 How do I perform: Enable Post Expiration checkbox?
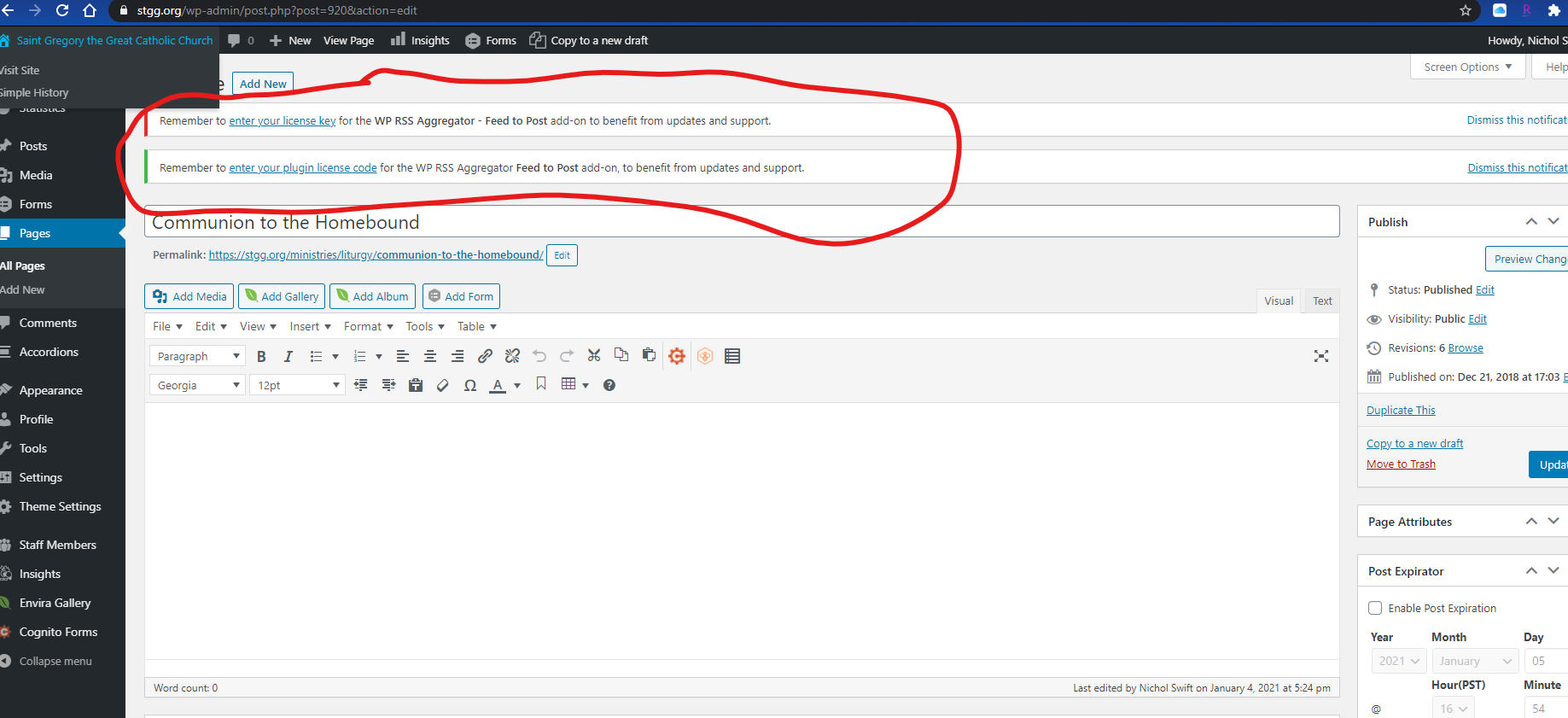coord(1375,609)
